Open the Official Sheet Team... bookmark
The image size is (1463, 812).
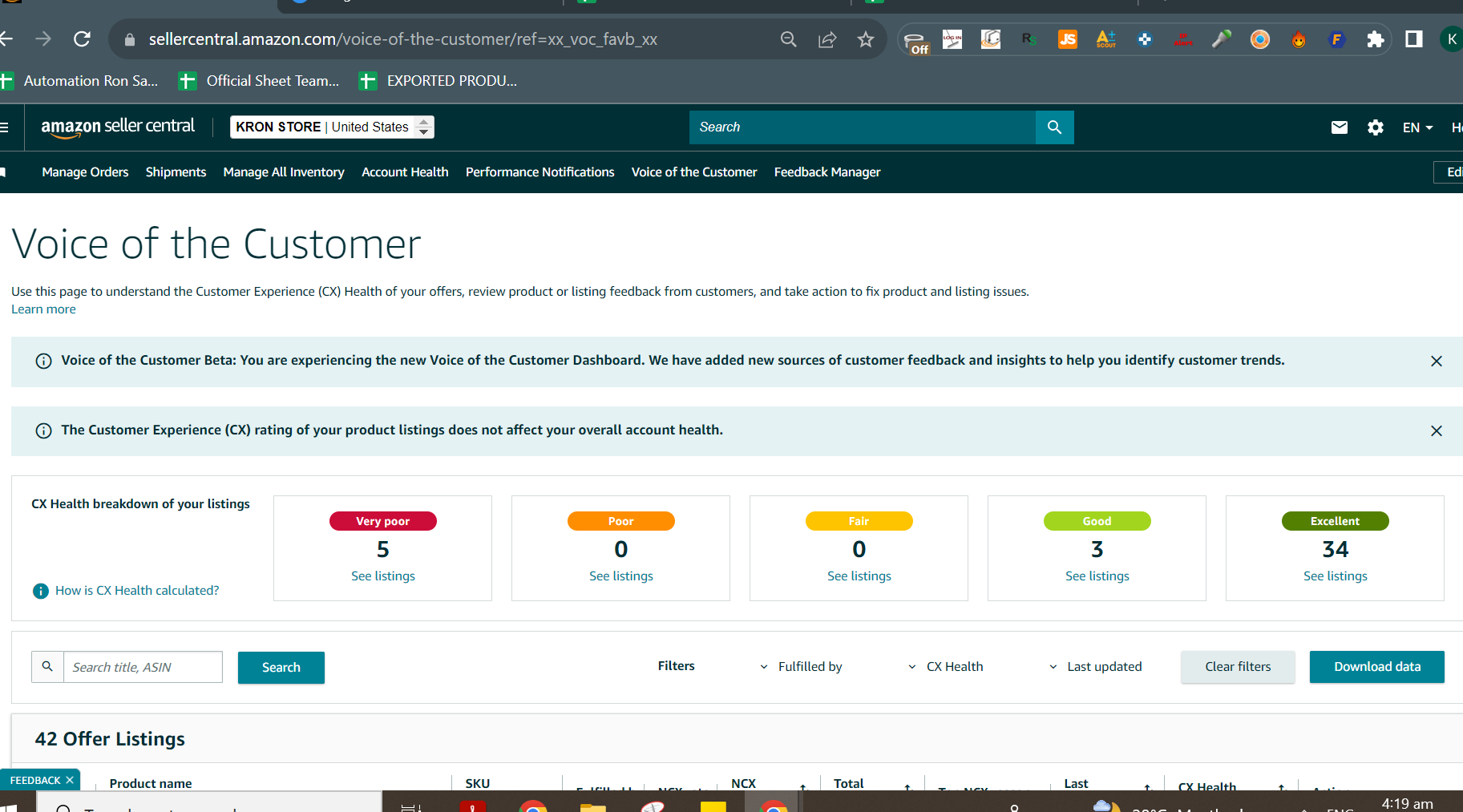[260, 81]
